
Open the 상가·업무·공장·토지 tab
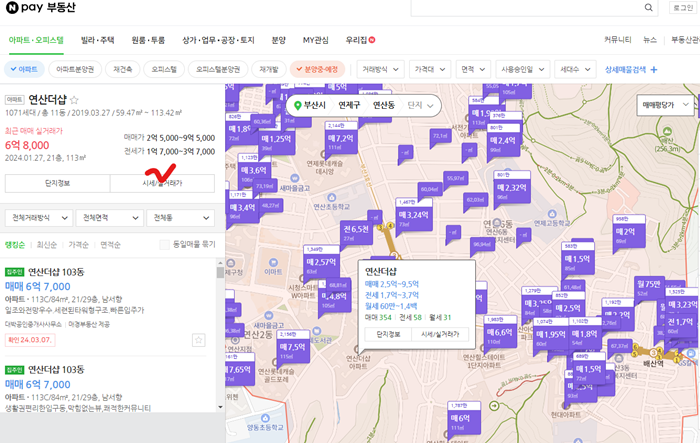tap(218, 40)
